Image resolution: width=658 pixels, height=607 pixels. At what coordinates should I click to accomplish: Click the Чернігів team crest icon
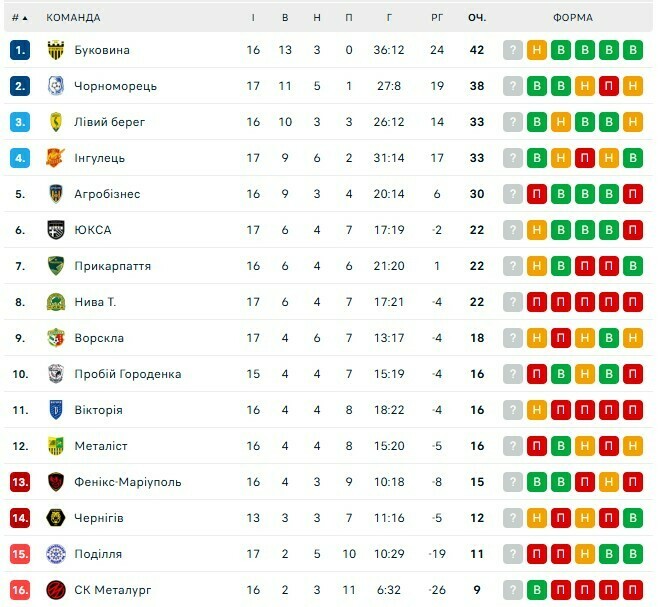pyautogui.click(x=56, y=518)
